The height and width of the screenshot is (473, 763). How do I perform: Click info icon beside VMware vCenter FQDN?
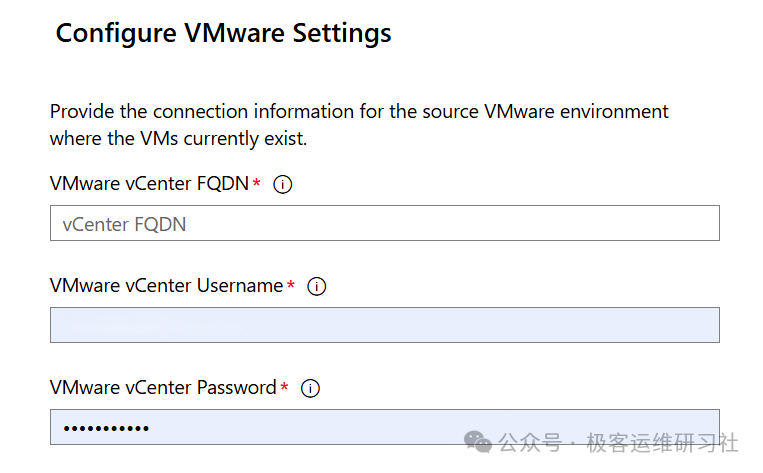[x=283, y=185]
